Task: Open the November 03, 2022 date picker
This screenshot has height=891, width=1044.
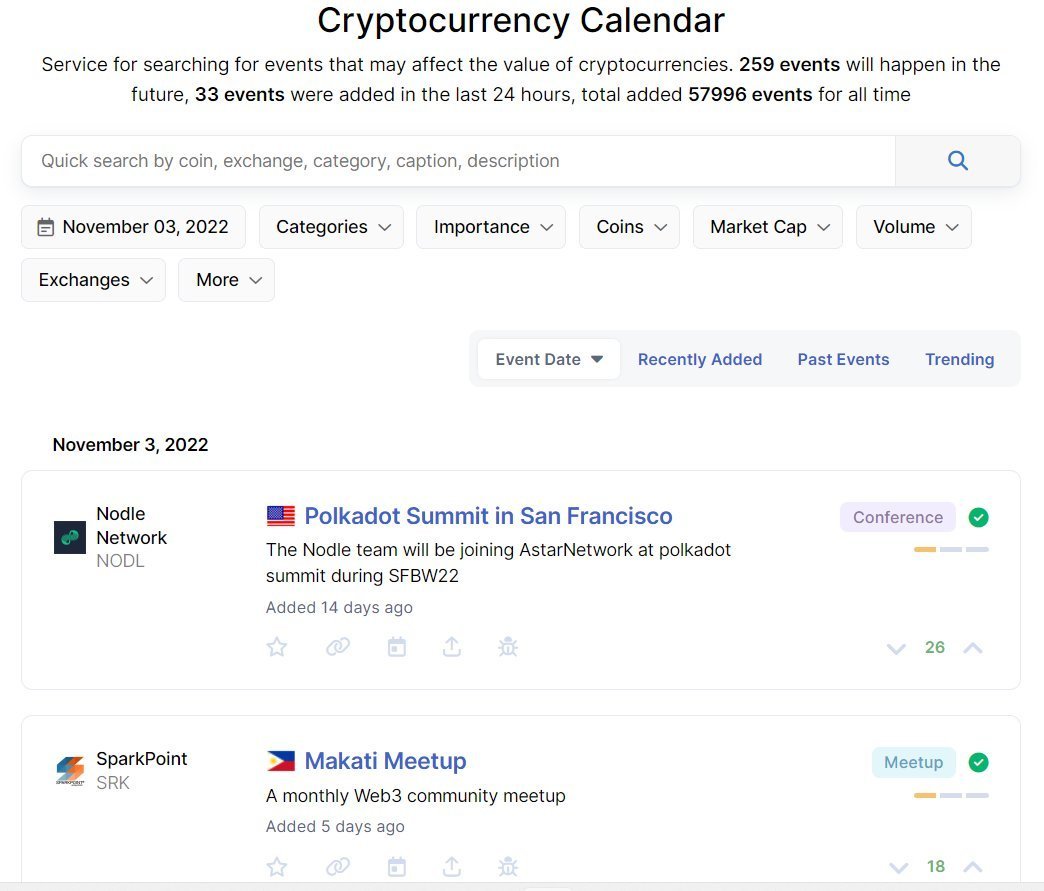Action: click(133, 227)
